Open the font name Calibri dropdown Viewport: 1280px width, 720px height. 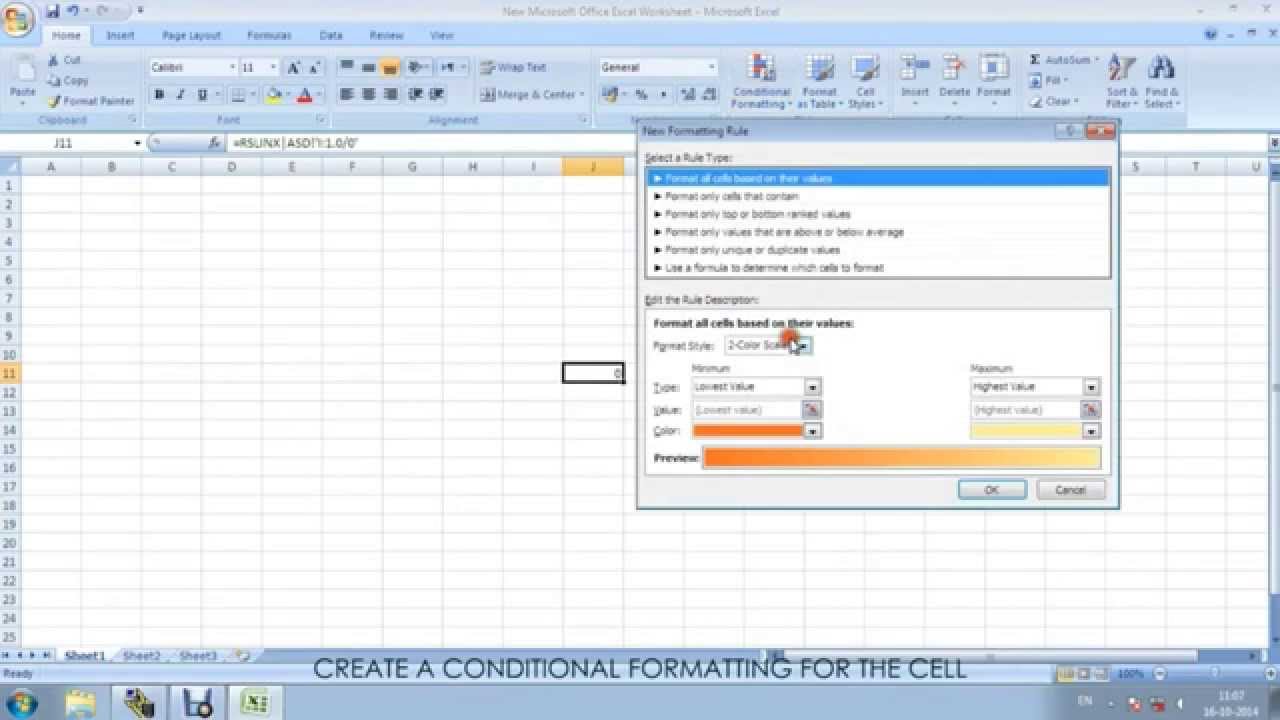(x=232, y=68)
